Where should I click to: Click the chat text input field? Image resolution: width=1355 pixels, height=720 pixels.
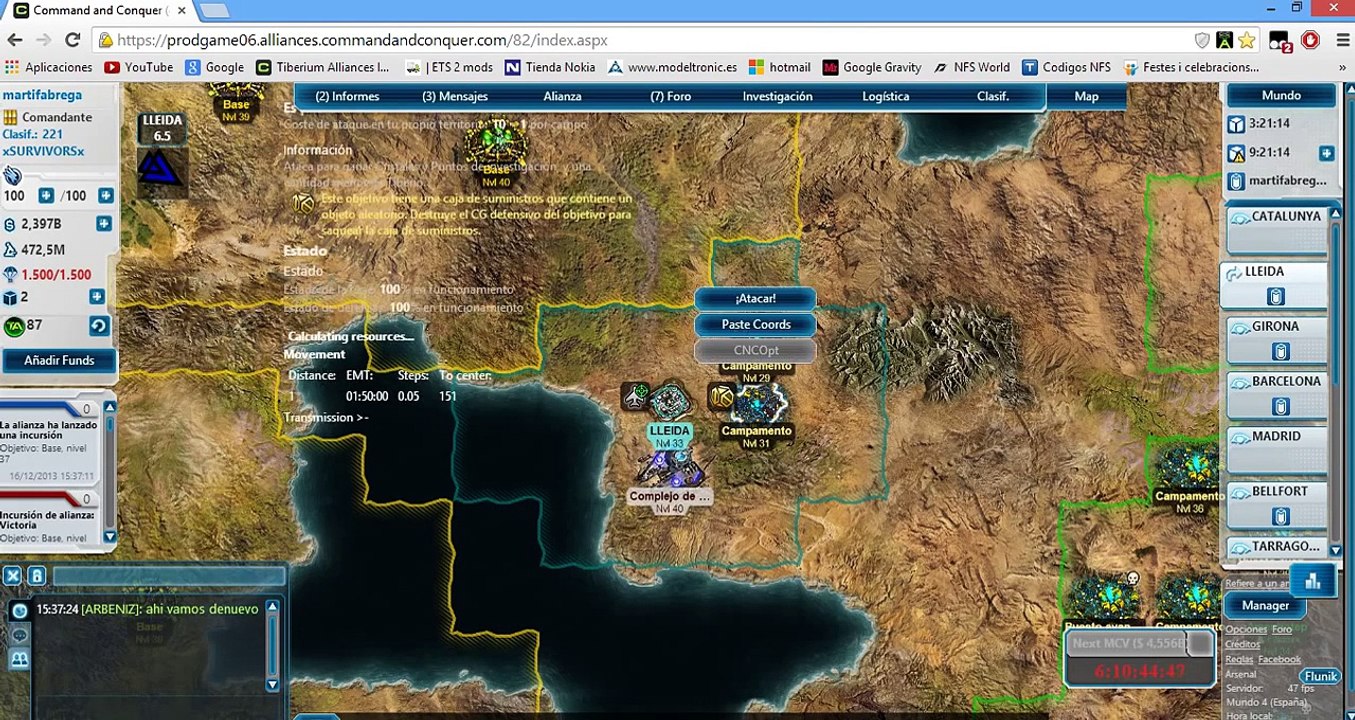click(x=169, y=575)
